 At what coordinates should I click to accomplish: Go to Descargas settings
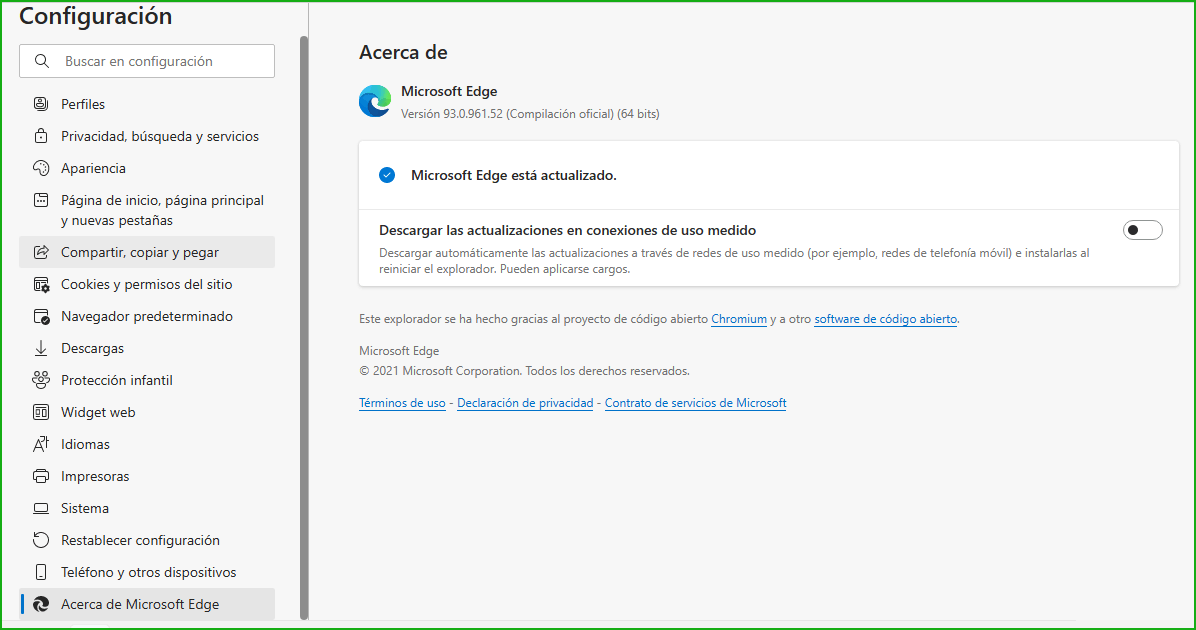(146, 349)
